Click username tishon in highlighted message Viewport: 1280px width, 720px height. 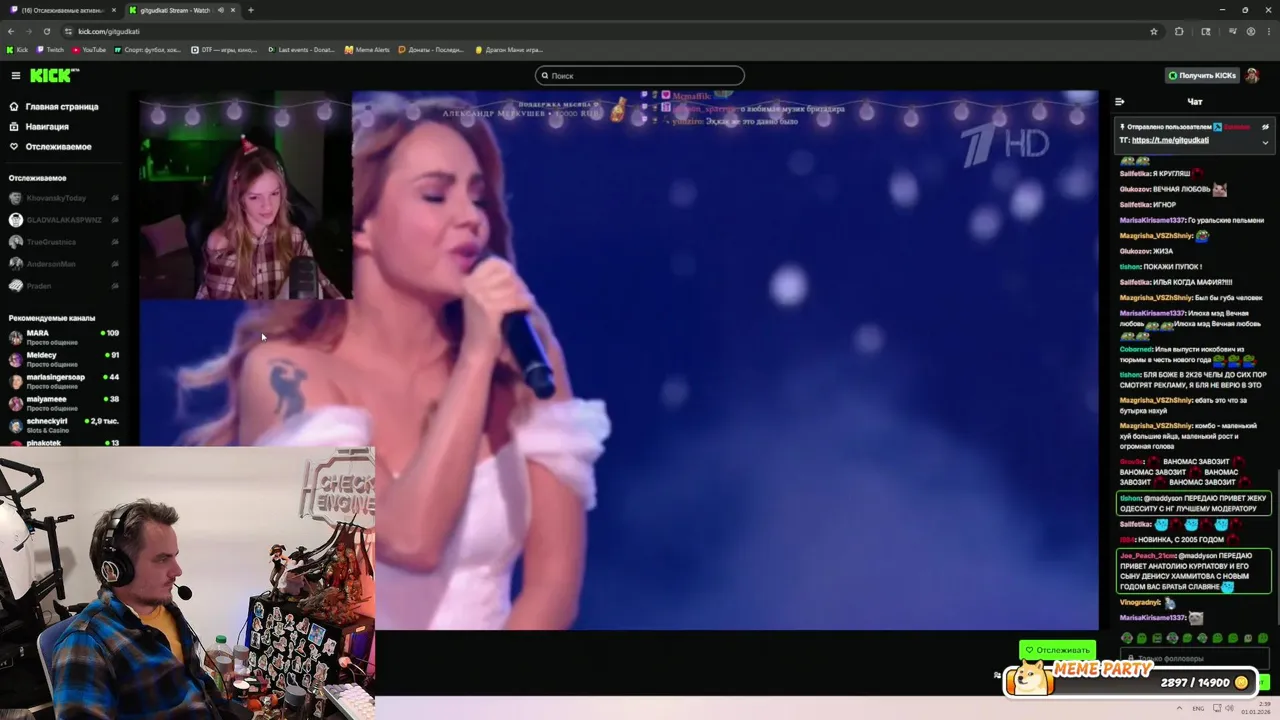[x=1130, y=498]
